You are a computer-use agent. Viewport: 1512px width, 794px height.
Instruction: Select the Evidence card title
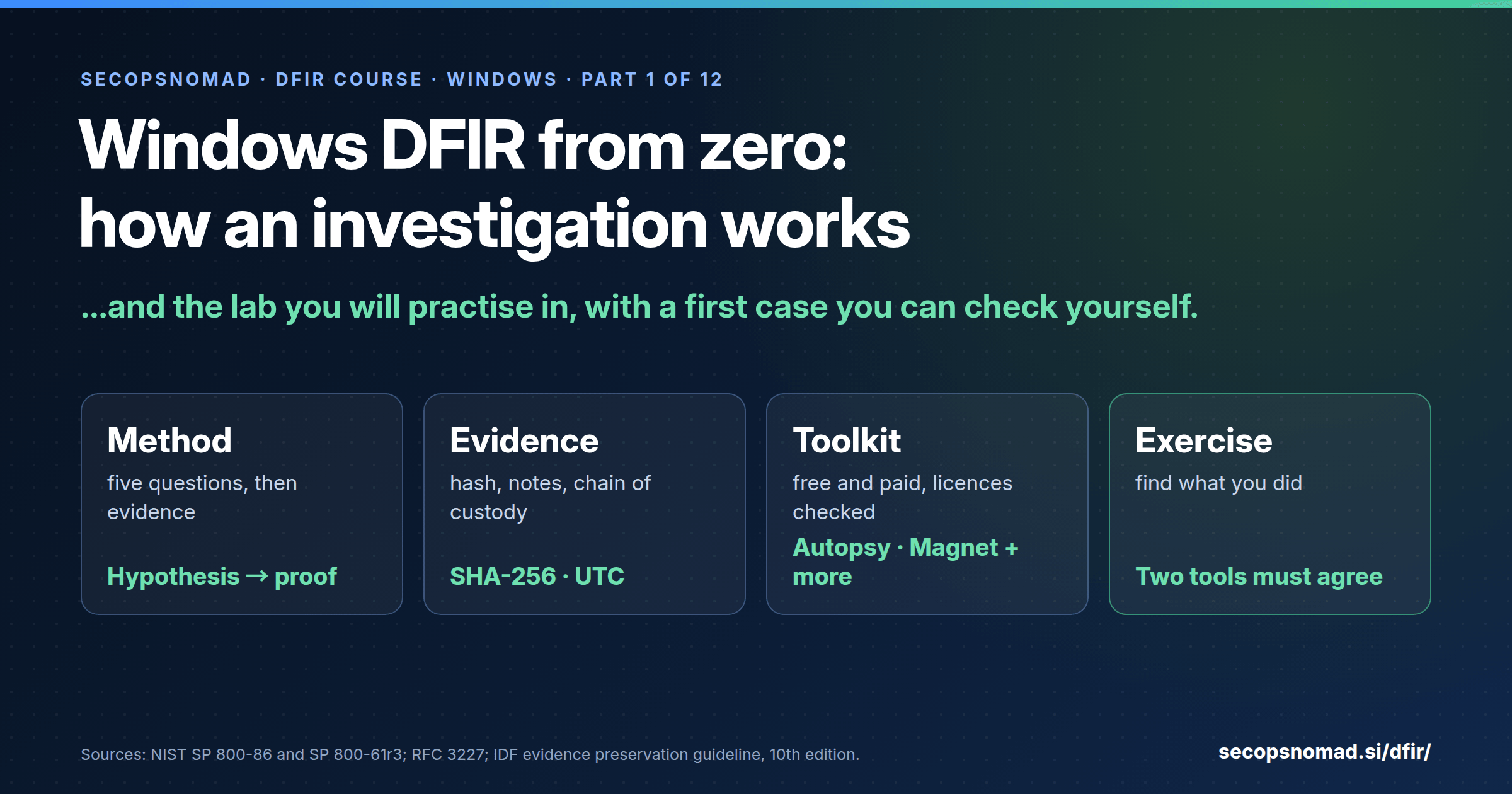[x=524, y=440]
